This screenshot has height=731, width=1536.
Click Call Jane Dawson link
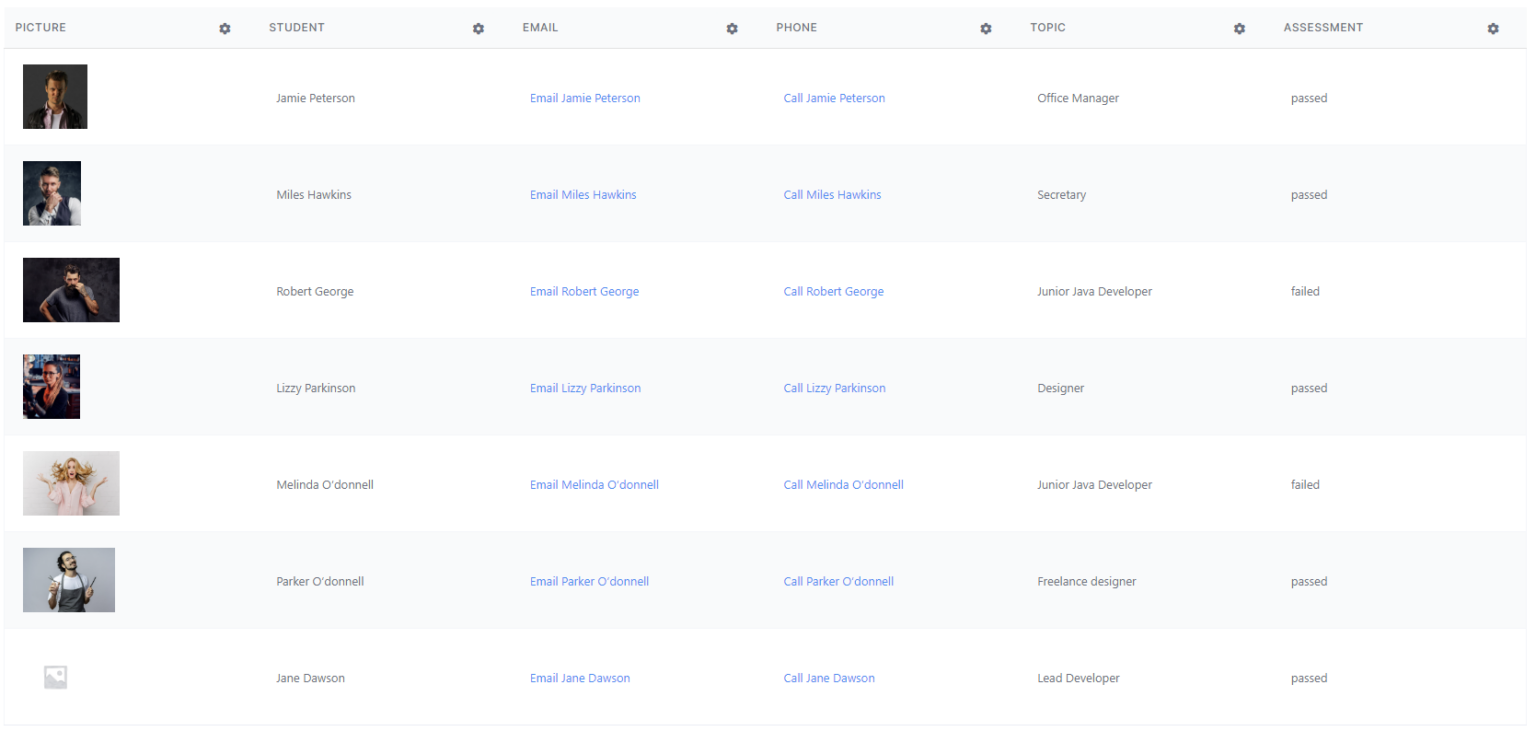tap(829, 678)
